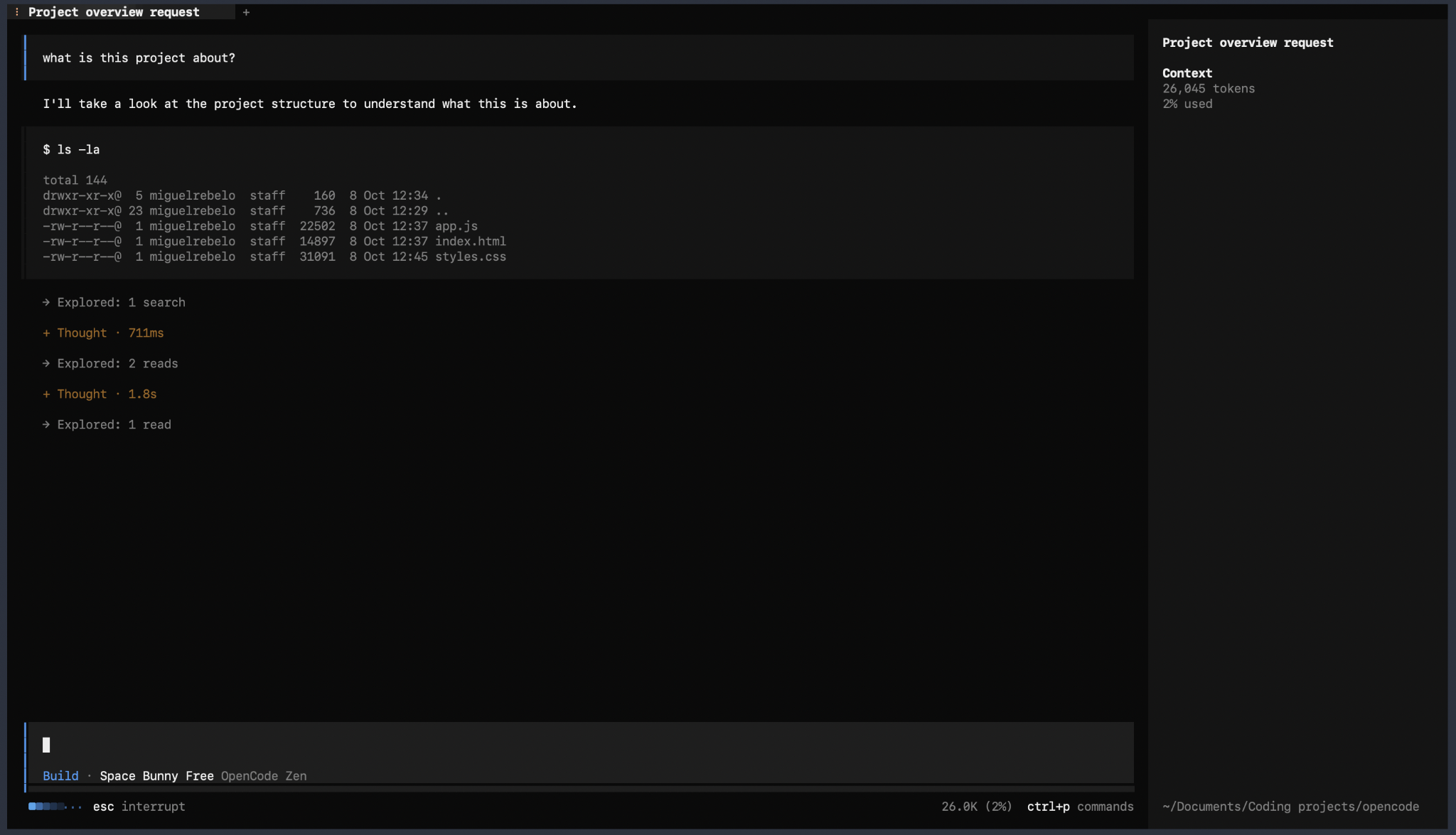This screenshot has height=835, width=1456.
Task: Expand the Explored: 1 search entry
Action: pyautogui.click(x=114, y=302)
